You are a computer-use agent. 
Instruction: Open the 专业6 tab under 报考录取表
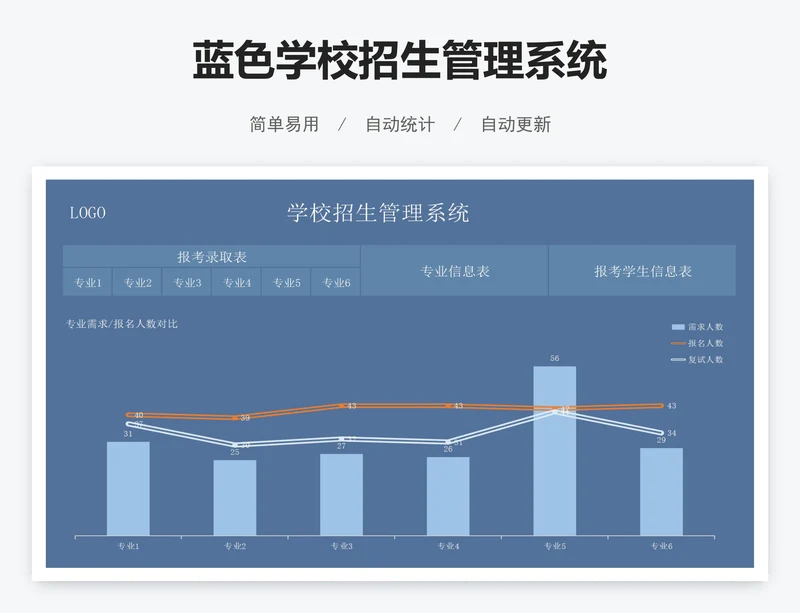point(336,282)
